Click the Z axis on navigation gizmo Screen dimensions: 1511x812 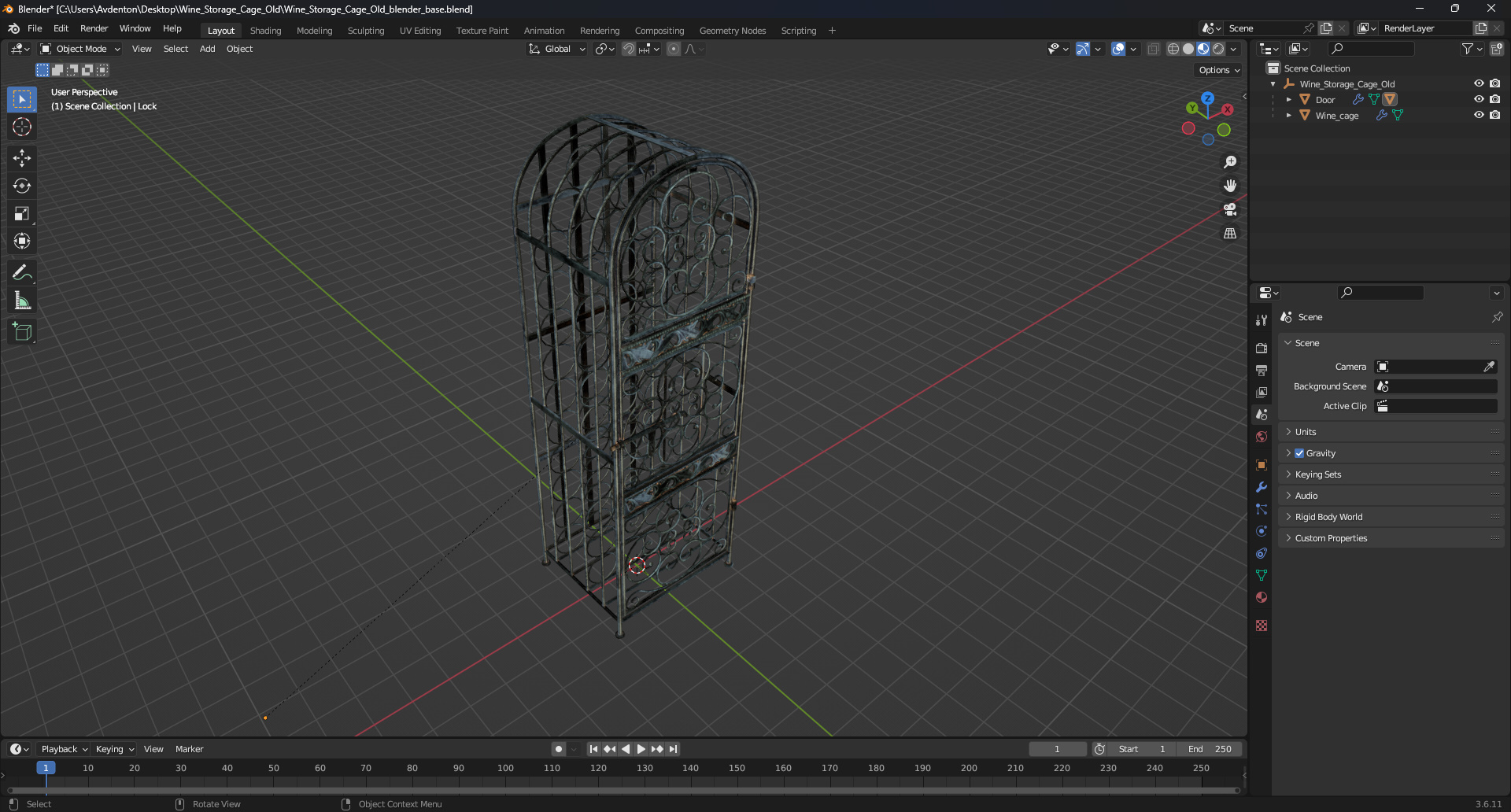point(1207,99)
